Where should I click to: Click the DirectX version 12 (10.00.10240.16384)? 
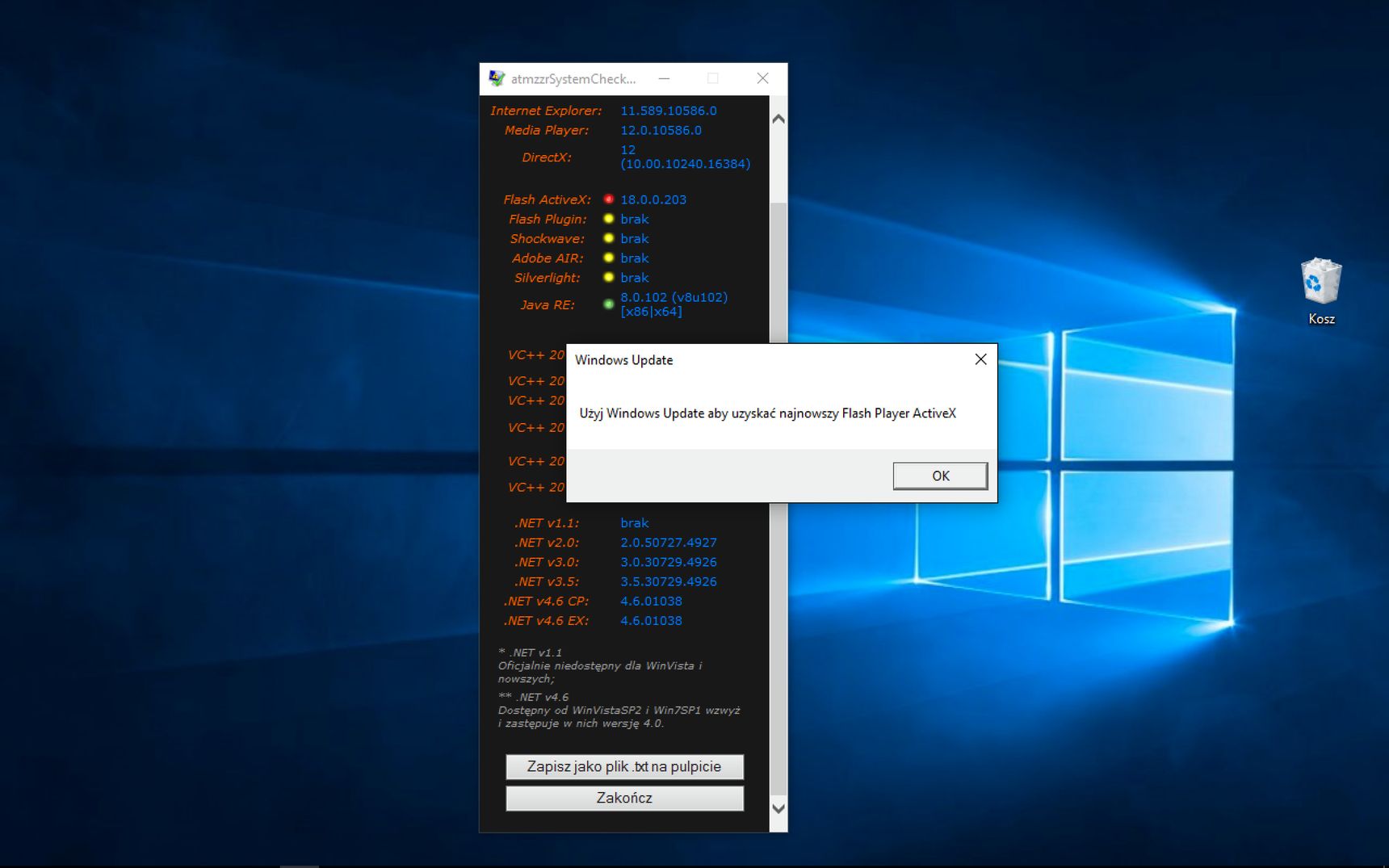click(685, 157)
